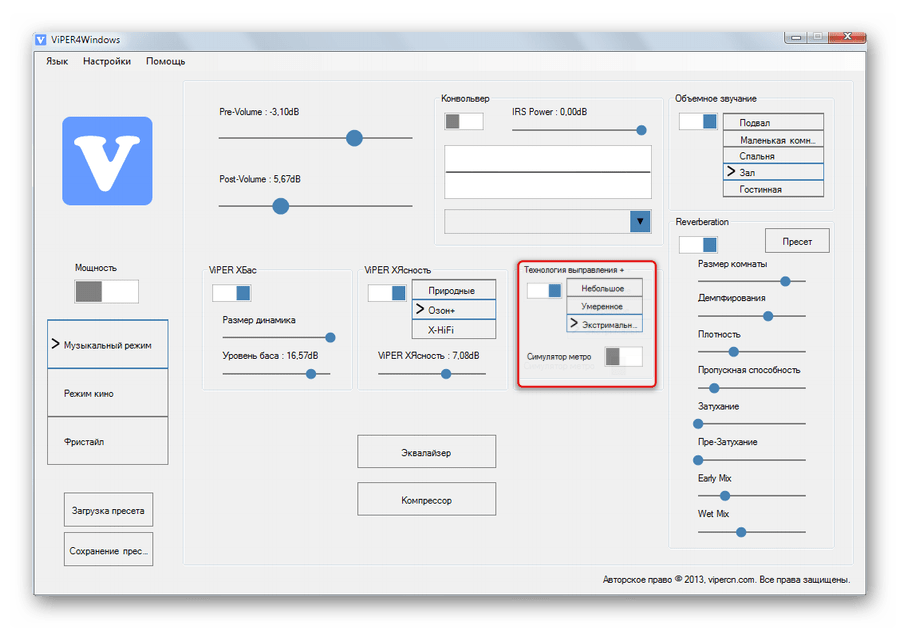Viewport: 900px width, 629px height.
Task: Click the ViPER4Windows title bar icon
Action: (41, 40)
